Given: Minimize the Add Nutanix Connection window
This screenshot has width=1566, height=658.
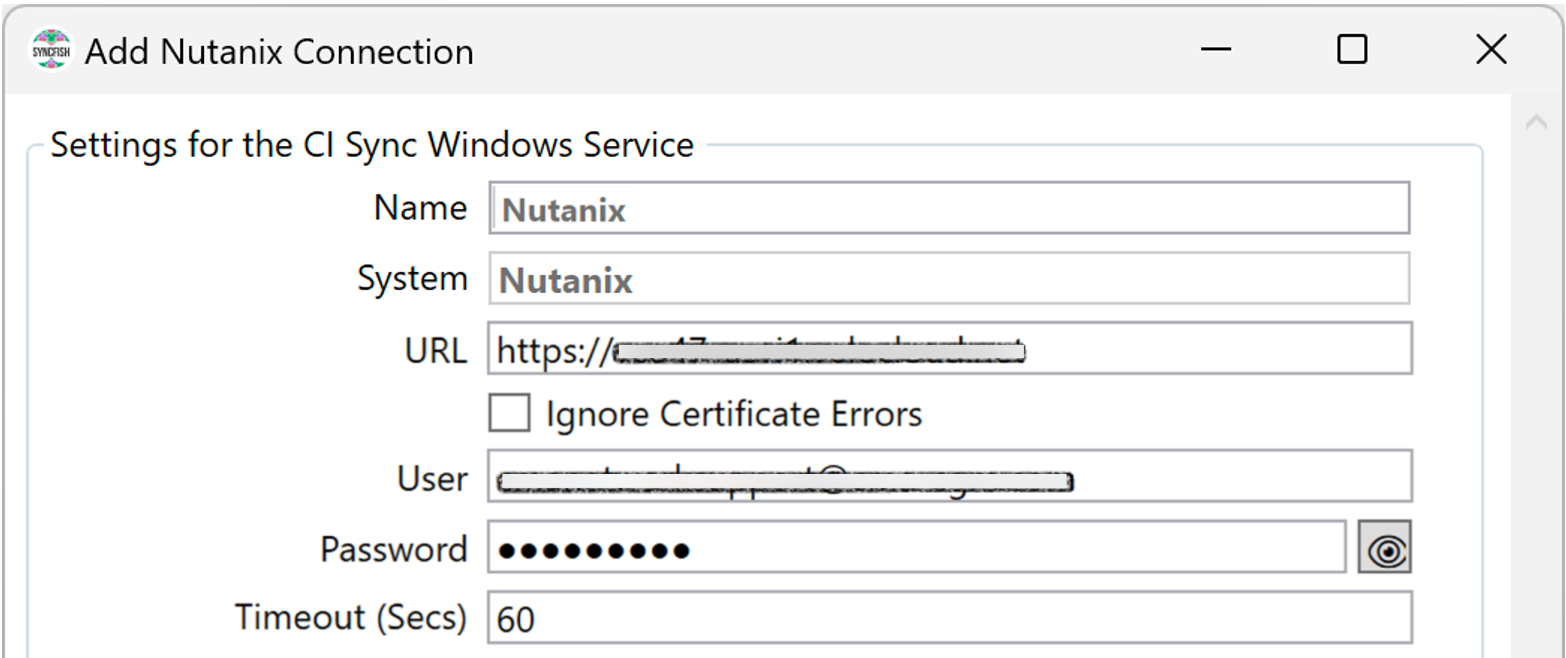Looking at the screenshot, I should click(x=1216, y=50).
